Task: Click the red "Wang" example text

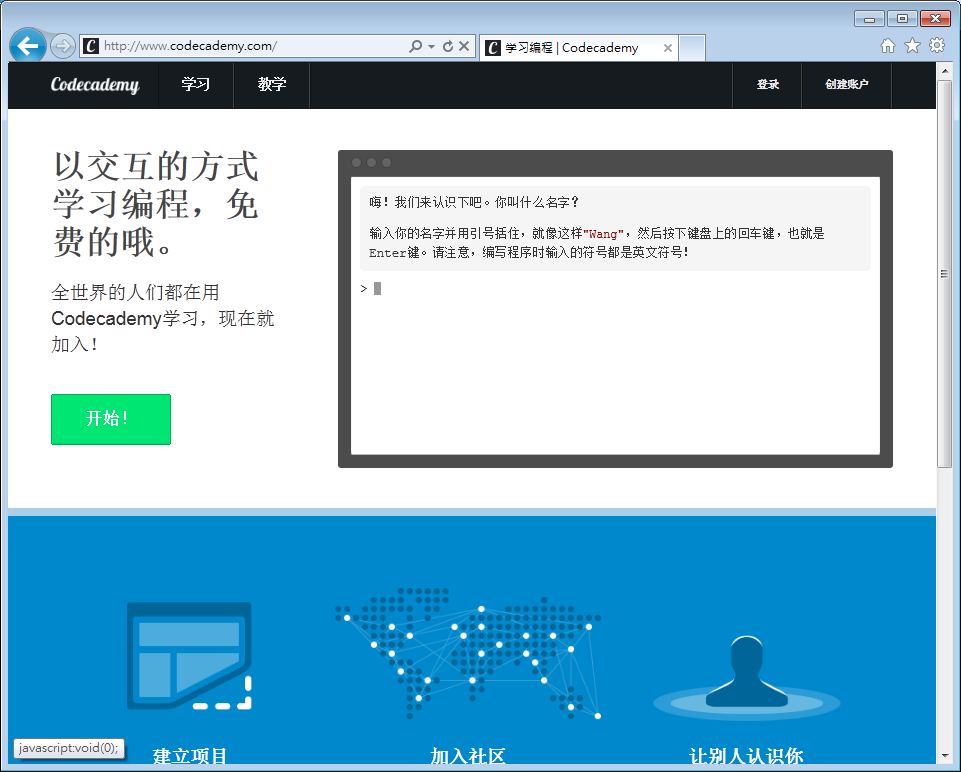Action: tap(603, 234)
